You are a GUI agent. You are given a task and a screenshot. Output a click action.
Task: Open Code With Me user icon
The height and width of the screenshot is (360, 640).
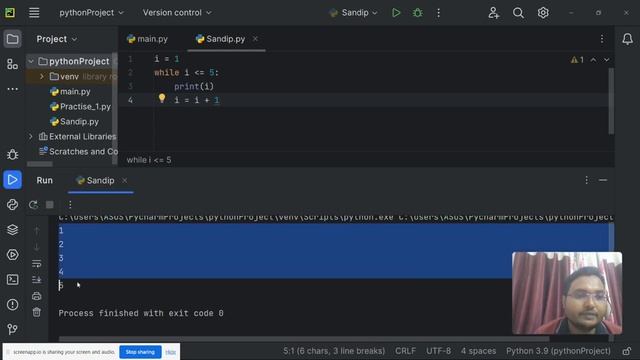click(493, 13)
